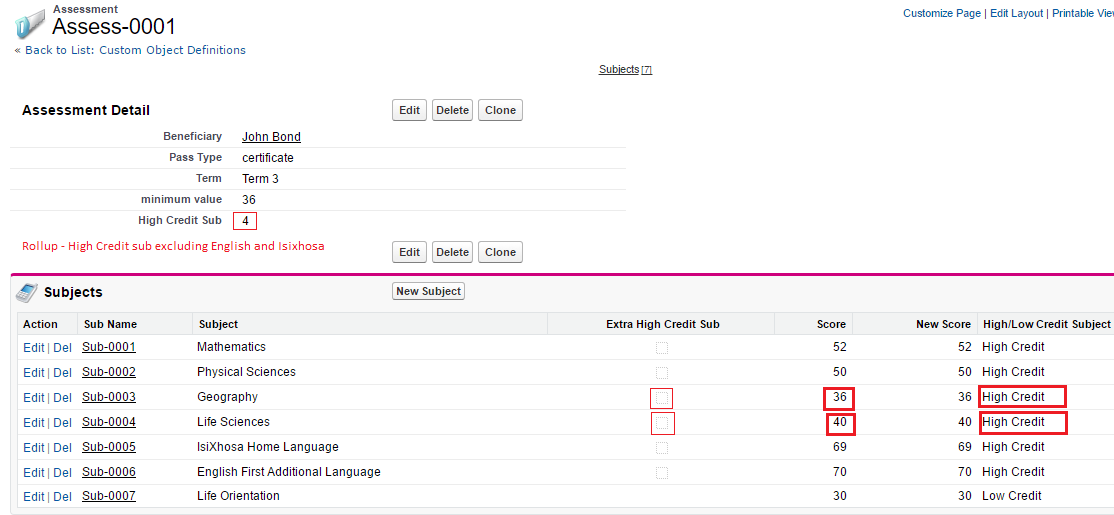Open Sub-0005 record

point(109,448)
